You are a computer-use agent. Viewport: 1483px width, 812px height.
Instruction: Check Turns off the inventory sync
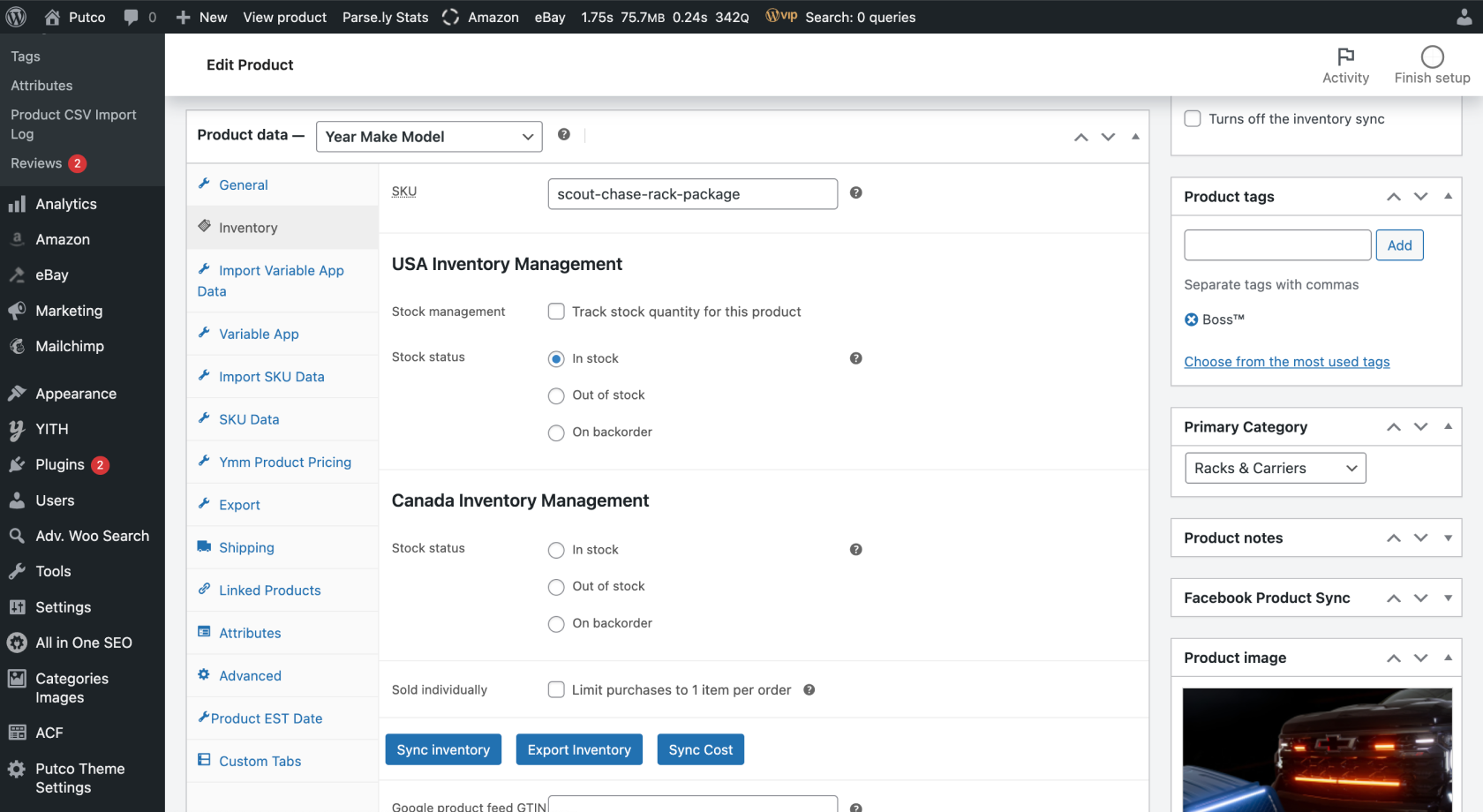(1193, 119)
